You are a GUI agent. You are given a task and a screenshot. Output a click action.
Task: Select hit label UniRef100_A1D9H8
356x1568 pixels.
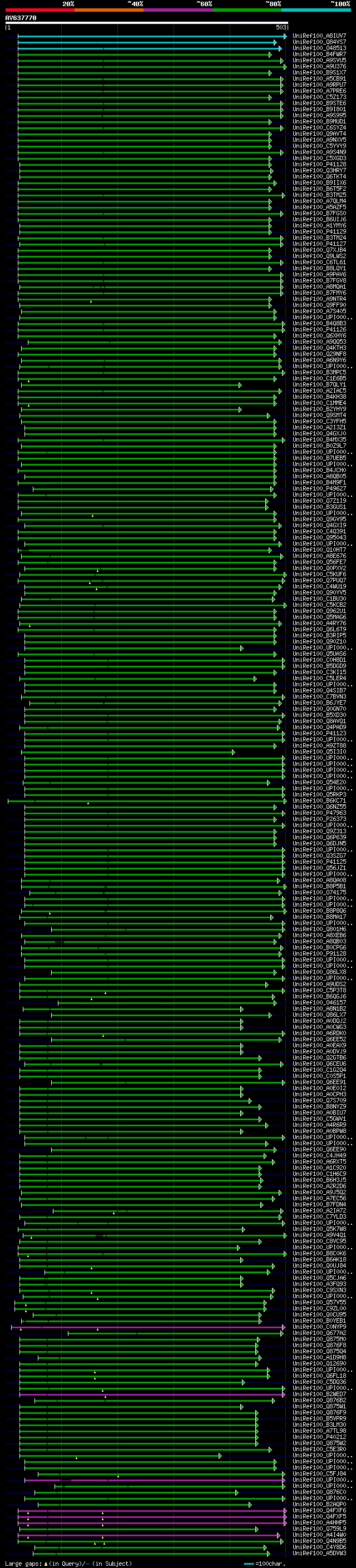point(319,1357)
